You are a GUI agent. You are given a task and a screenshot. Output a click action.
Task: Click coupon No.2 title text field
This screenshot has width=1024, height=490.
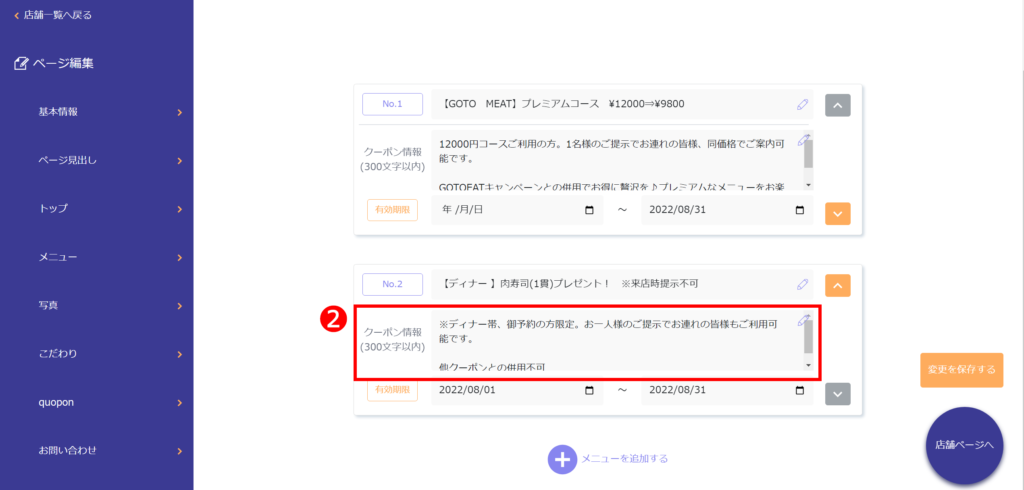[610, 285]
